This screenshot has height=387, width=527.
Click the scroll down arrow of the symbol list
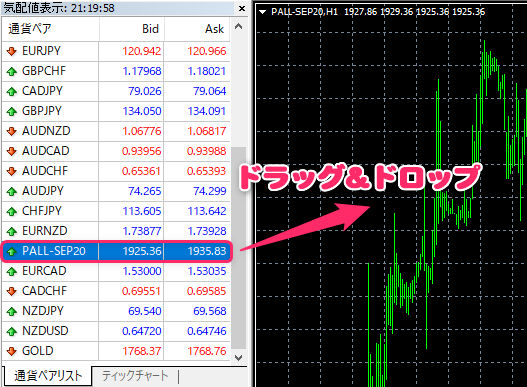pos(239,357)
